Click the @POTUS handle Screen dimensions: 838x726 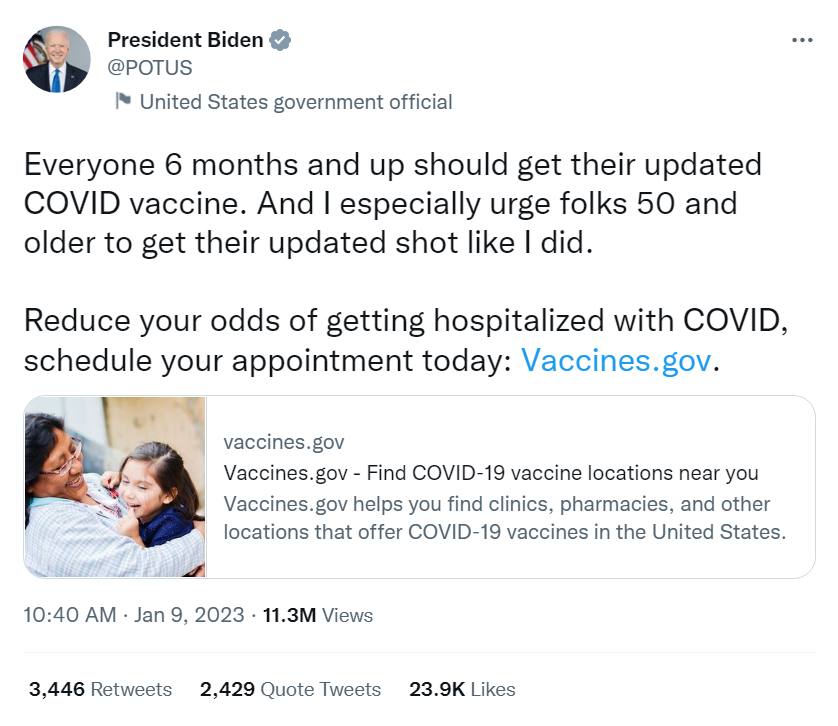(150, 68)
